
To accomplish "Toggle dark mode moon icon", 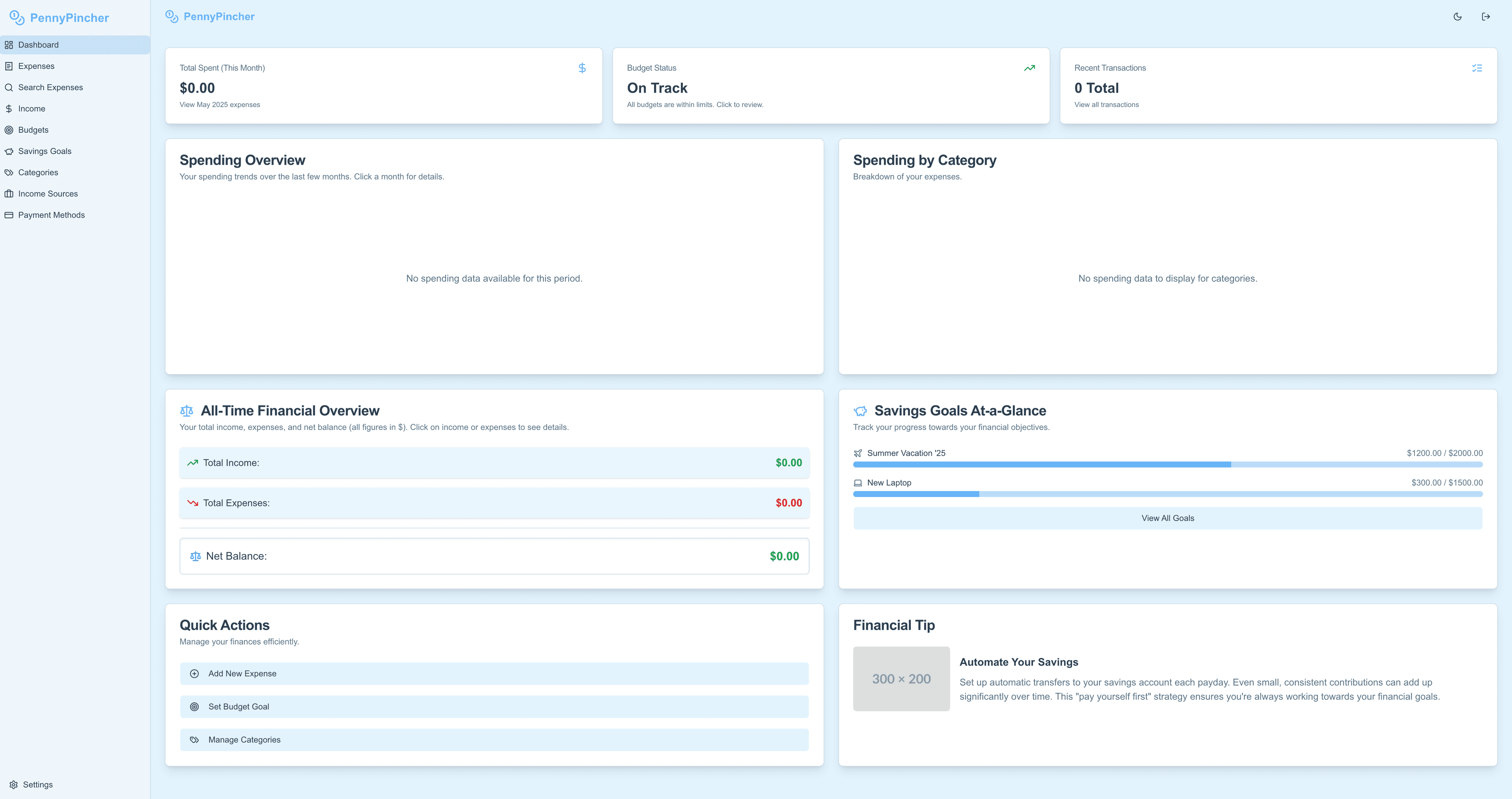I will (x=1457, y=17).
